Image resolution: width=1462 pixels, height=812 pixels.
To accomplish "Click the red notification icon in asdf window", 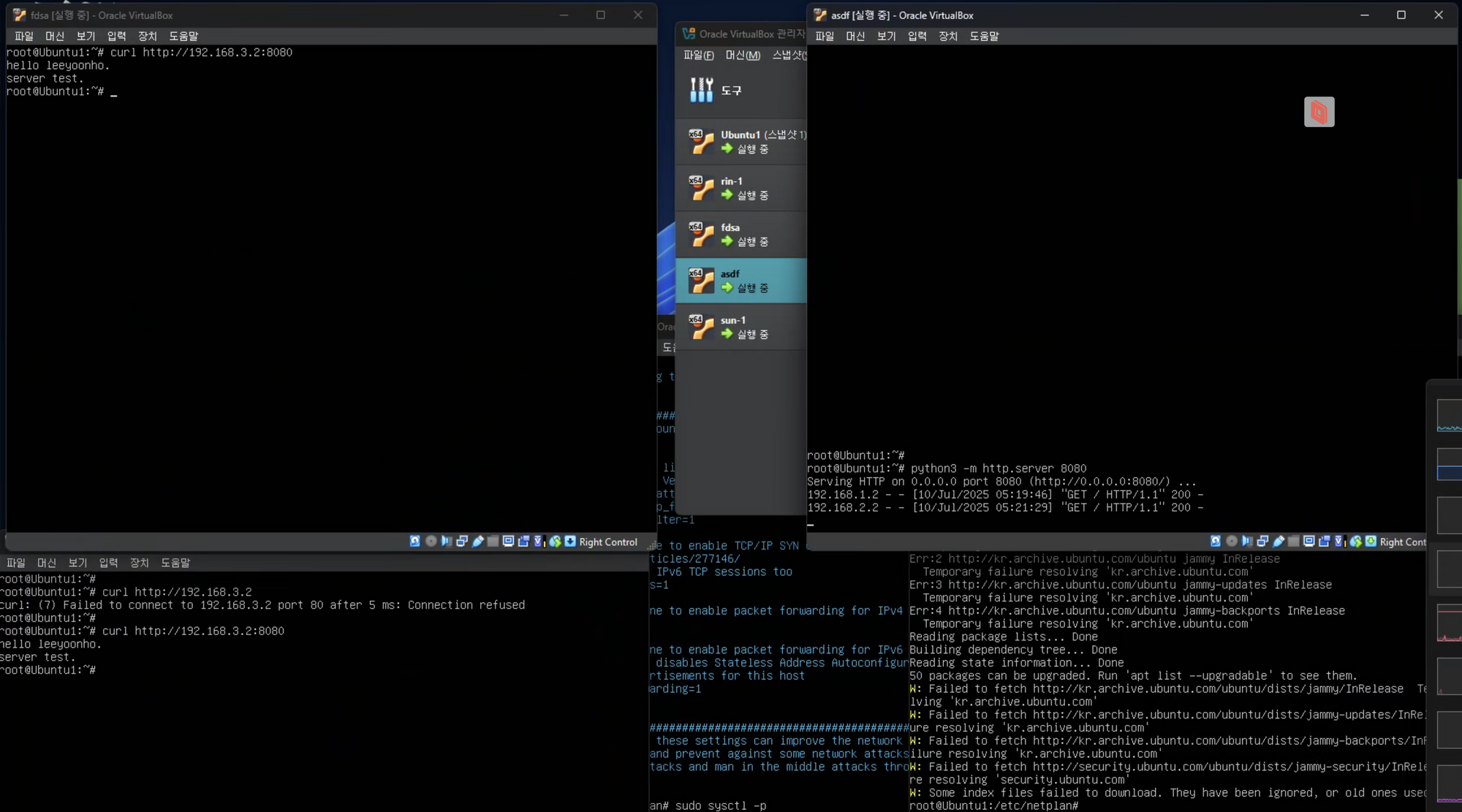I will click(1319, 112).
